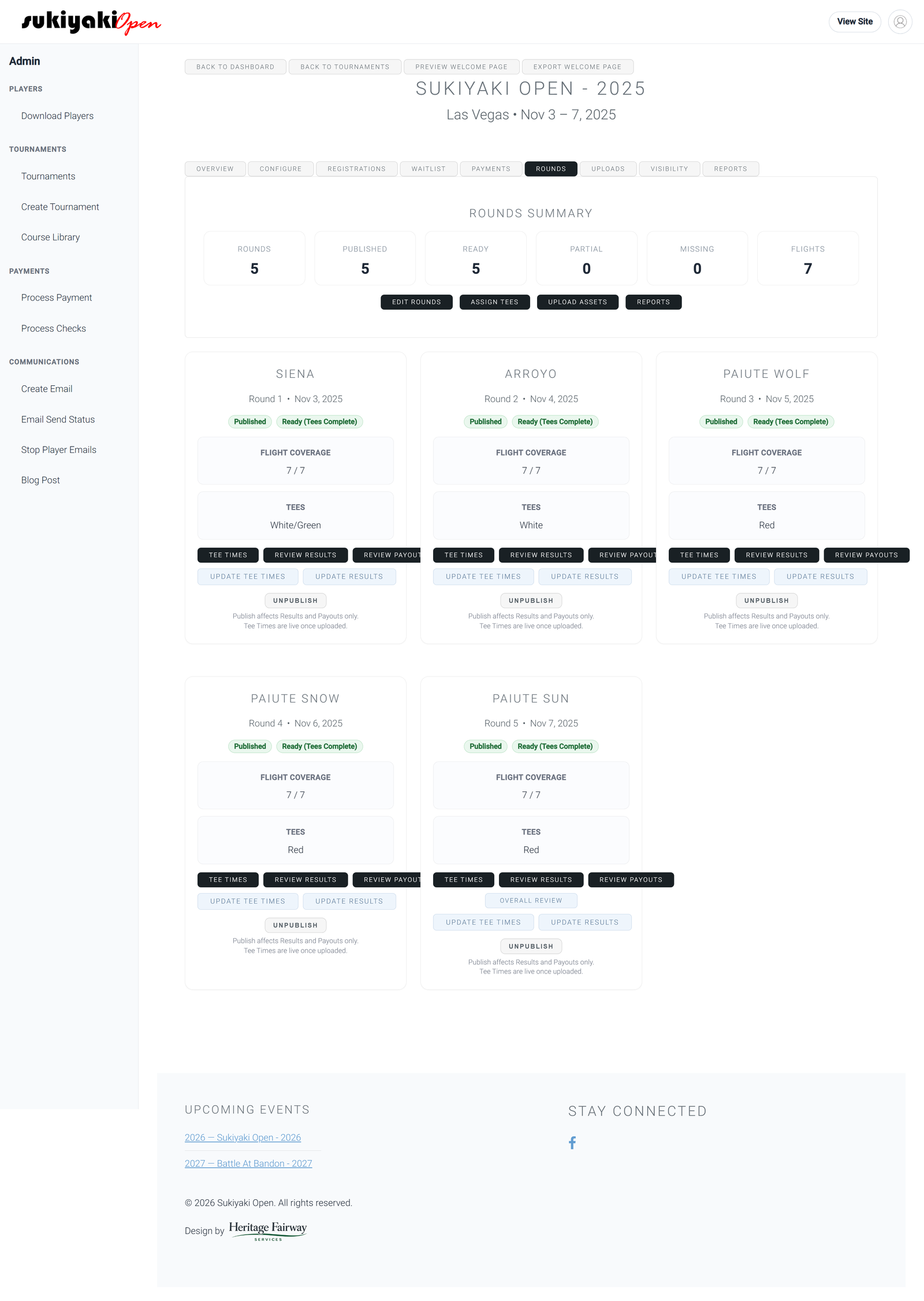Open Create Tournament in the sidebar

pos(60,207)
